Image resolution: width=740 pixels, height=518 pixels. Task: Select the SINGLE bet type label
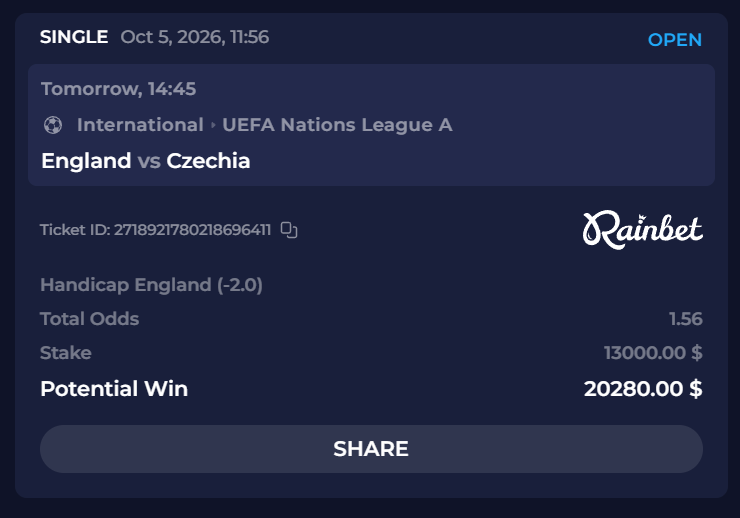pos(74,37)
